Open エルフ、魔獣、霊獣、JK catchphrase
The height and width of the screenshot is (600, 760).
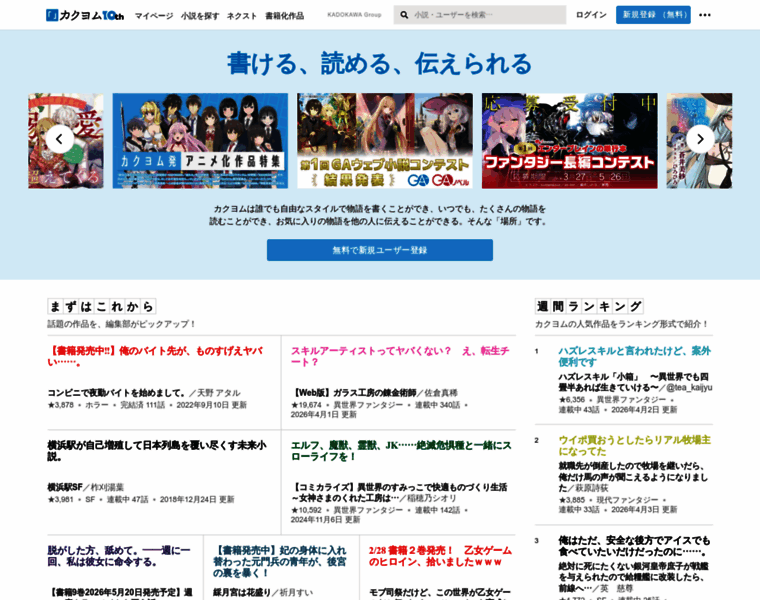pyautogui.click(x=401, y=451)
